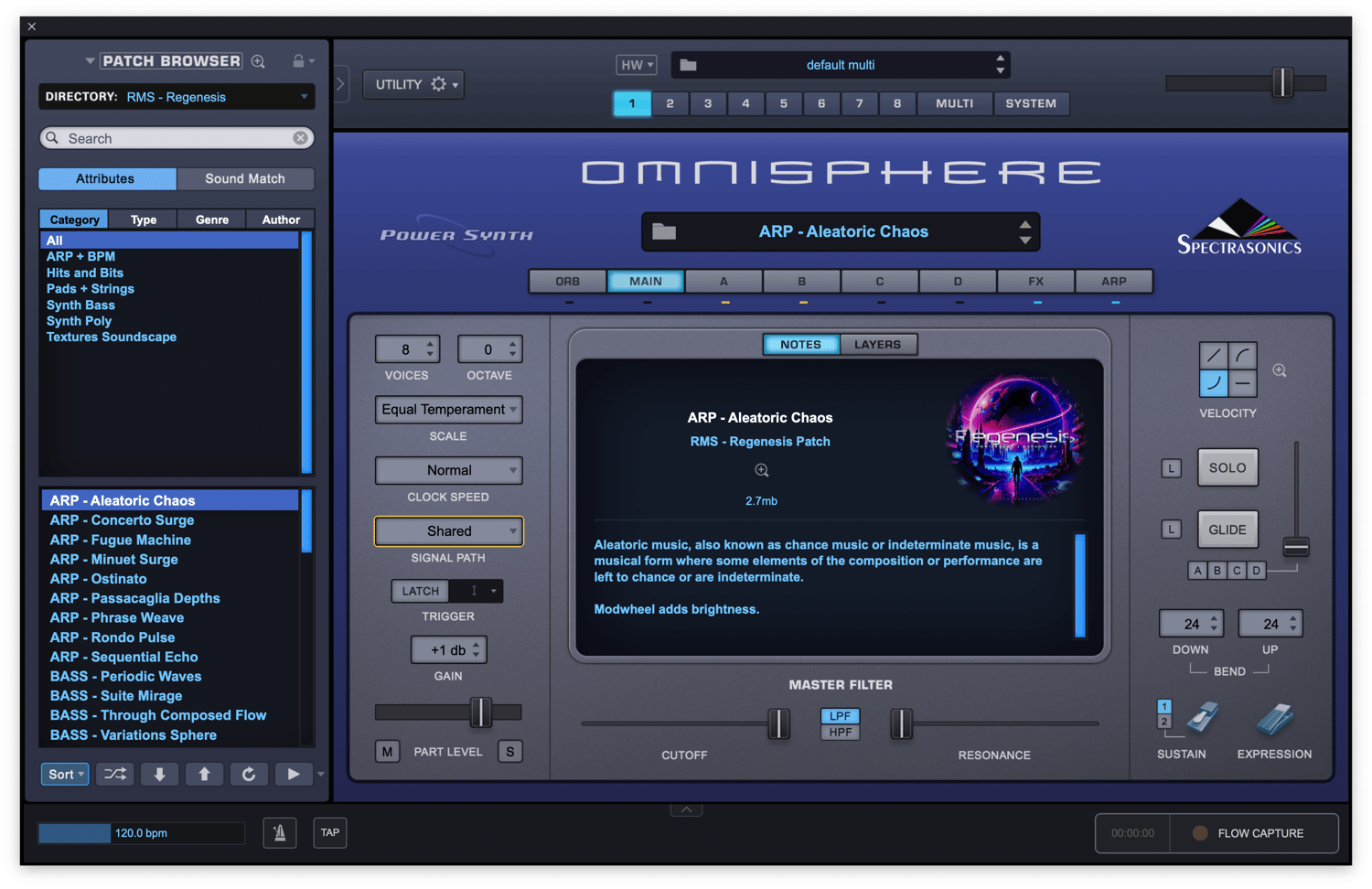Collapse the browser panel arrow
Viewport: 1372px width, 889px height.
340,84
